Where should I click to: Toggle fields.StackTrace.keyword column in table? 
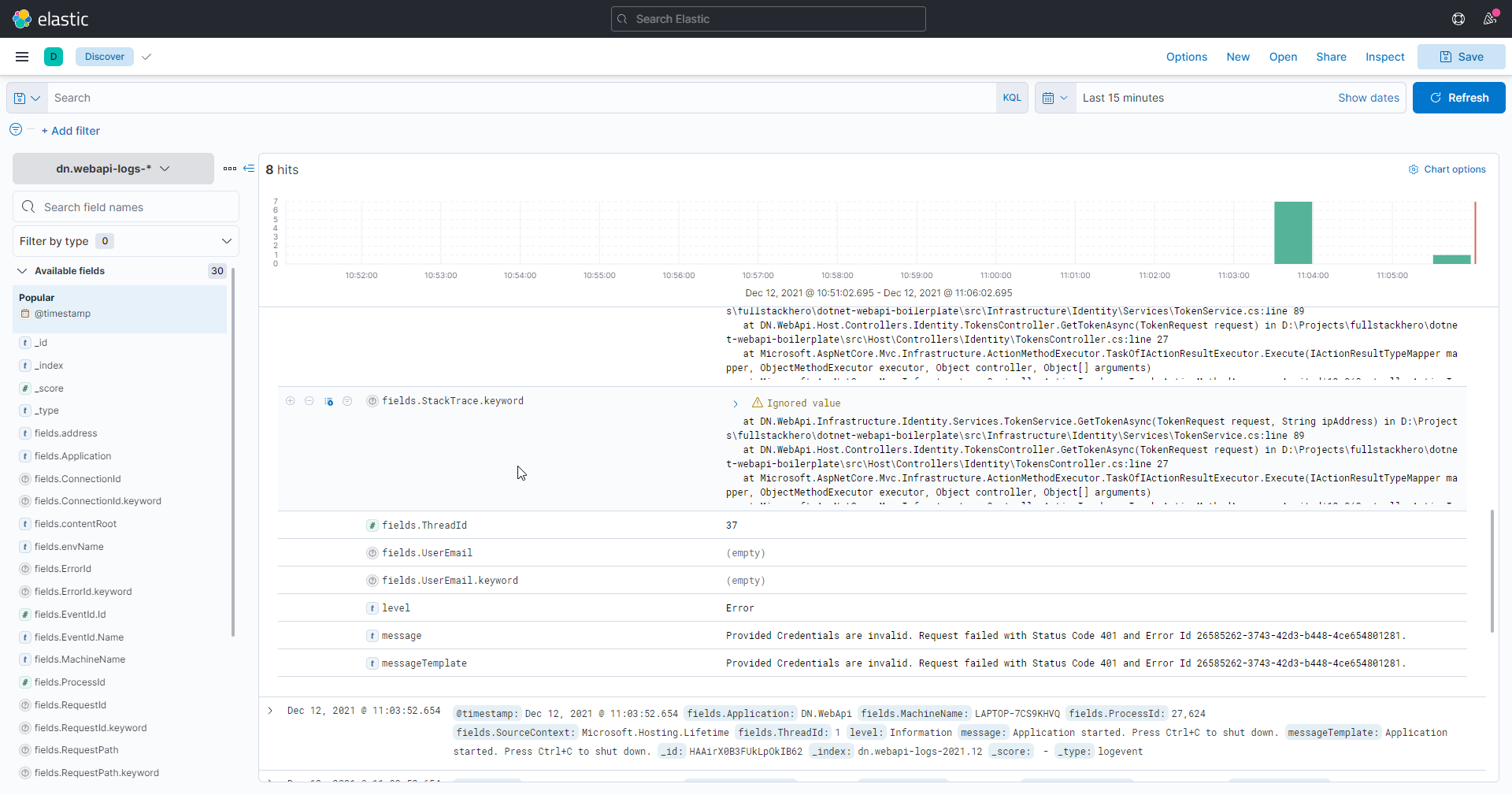[x=328, y=401]
